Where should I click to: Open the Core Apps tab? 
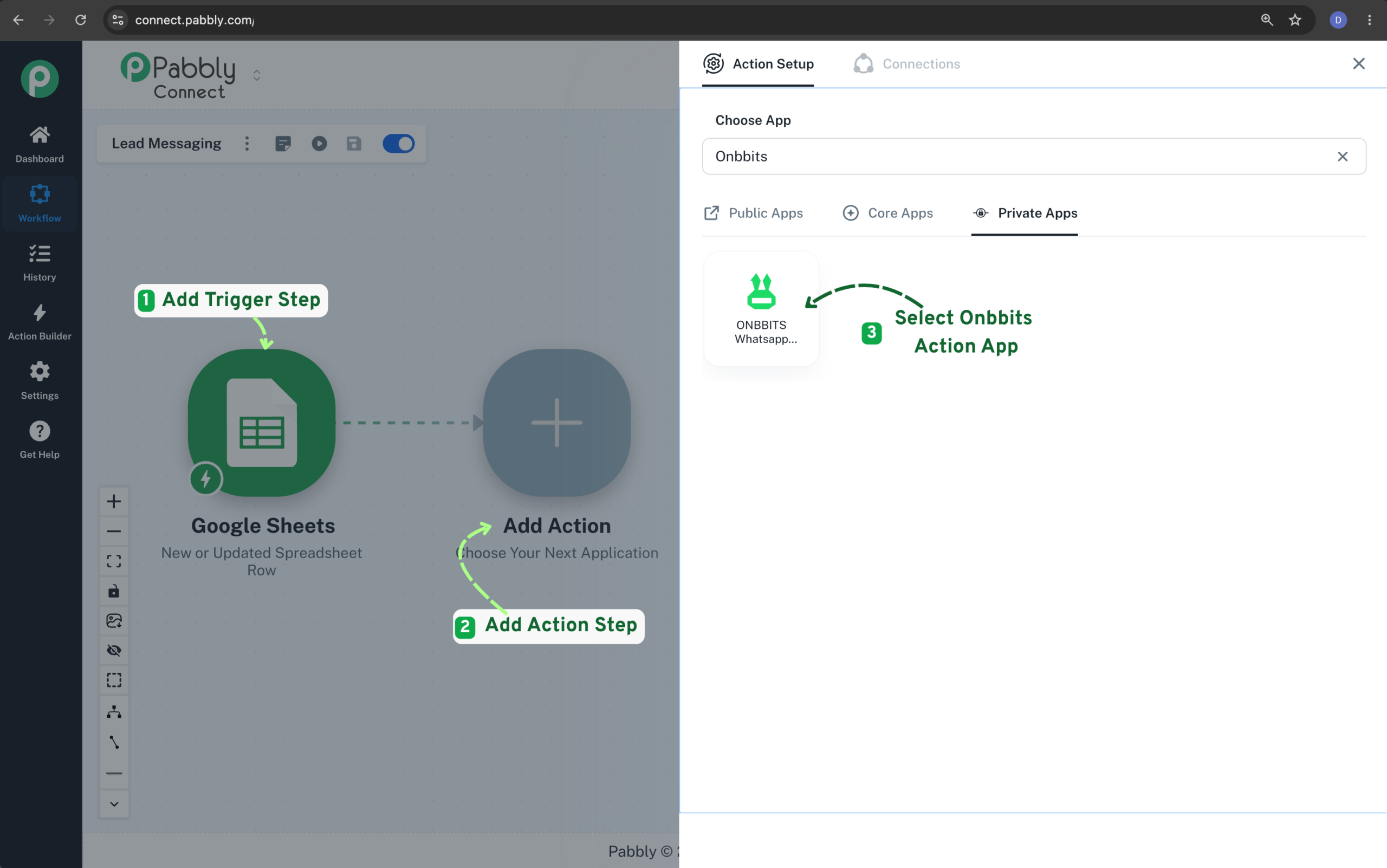887,213
